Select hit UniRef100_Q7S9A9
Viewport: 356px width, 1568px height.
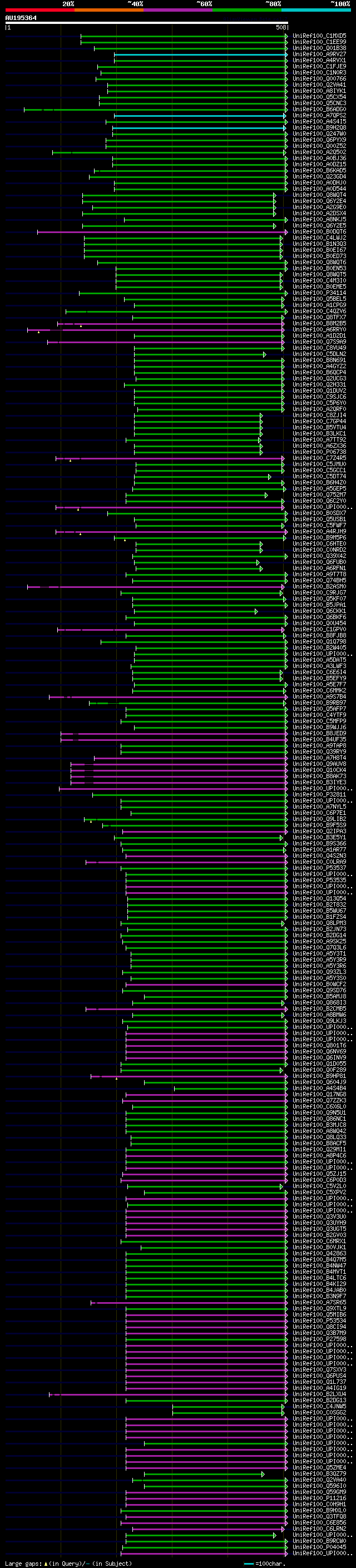319,342
